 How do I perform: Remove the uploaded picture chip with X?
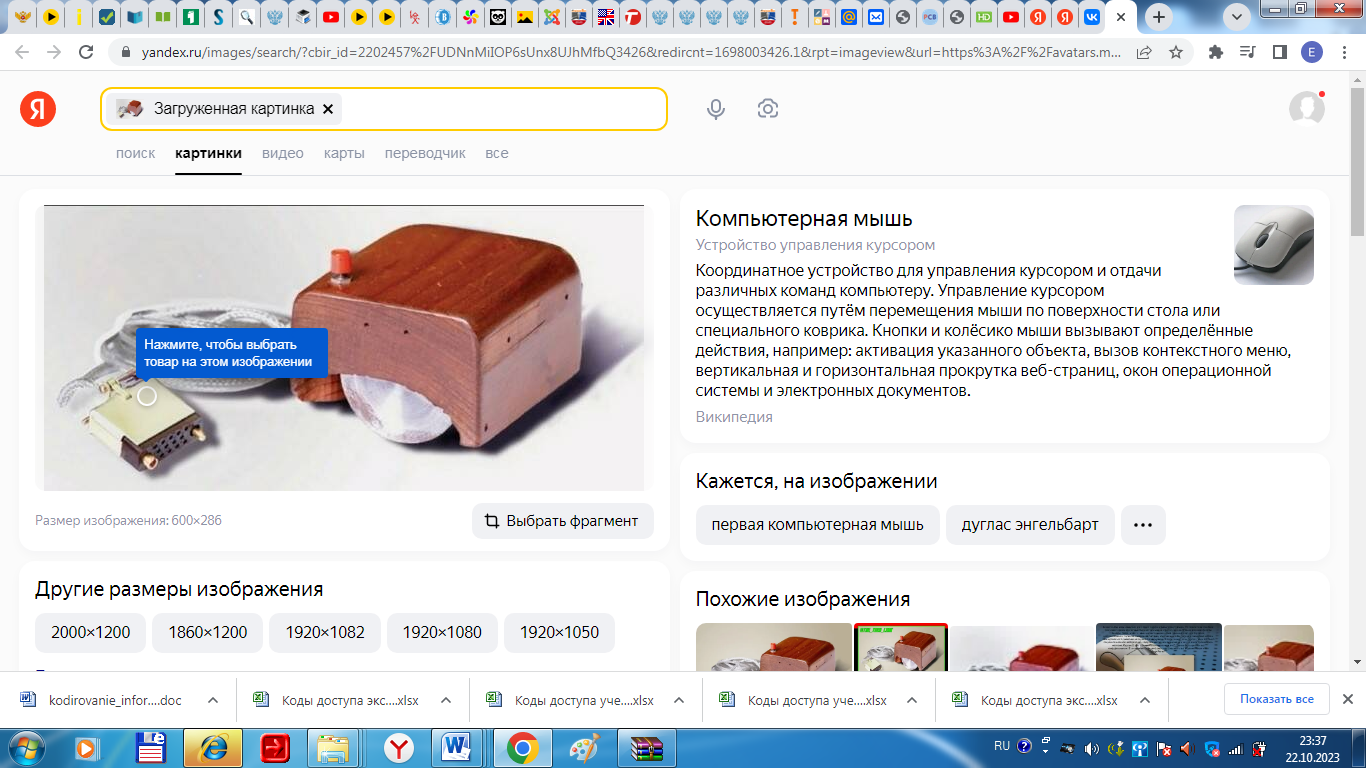(327, 109)
